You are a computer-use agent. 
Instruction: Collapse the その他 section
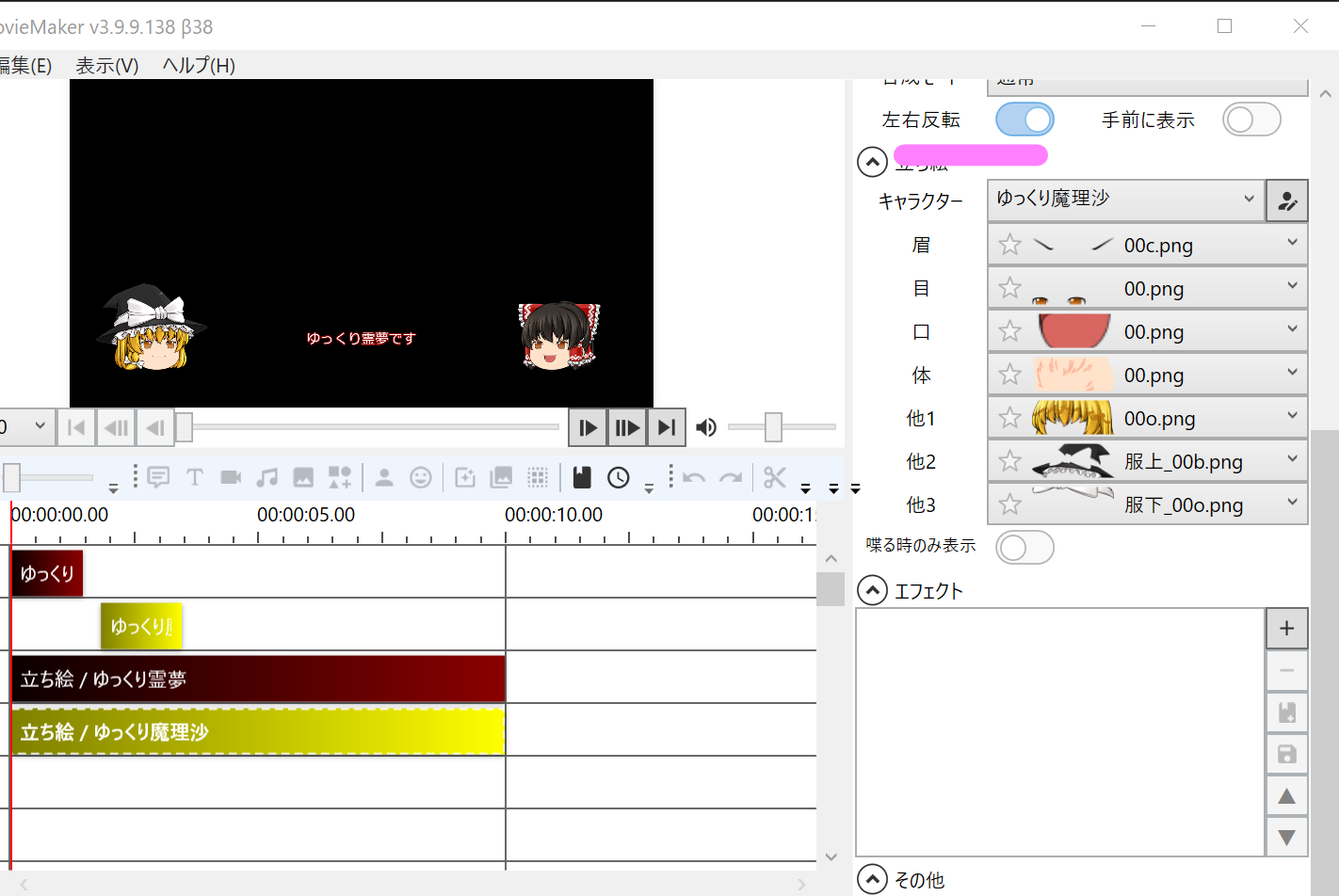[x=873, y=879]
